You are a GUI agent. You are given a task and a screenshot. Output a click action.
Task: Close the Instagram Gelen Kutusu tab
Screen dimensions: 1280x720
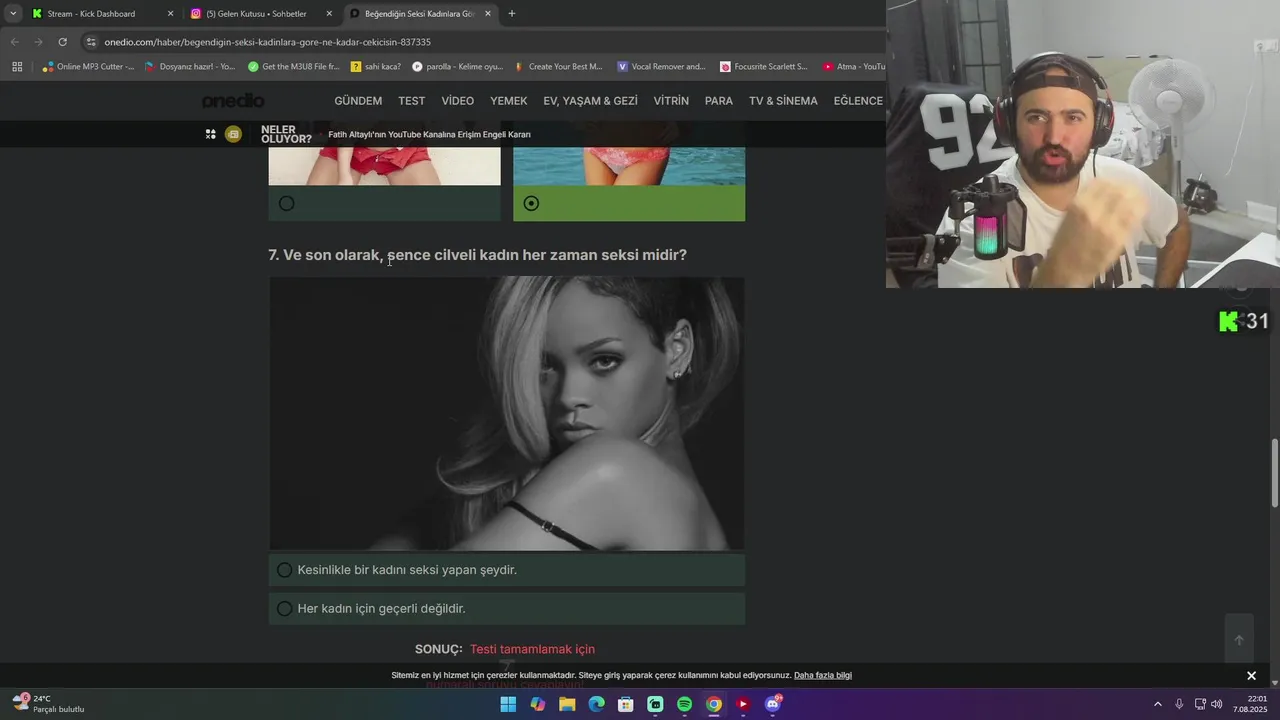pyautogui.click(x=329, y=14)
